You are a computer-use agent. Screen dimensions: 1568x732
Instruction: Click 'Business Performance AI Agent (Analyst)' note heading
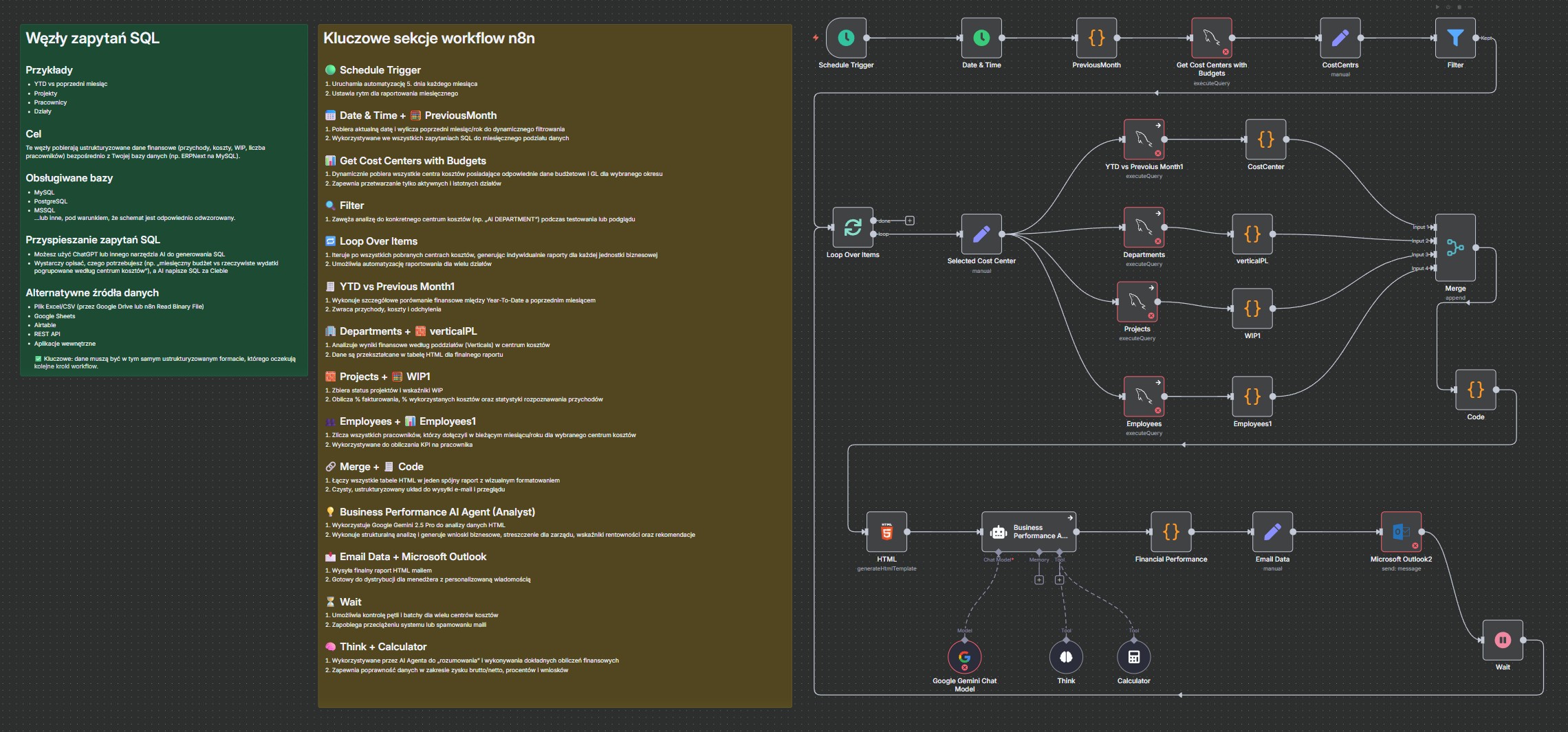point(437,512)
